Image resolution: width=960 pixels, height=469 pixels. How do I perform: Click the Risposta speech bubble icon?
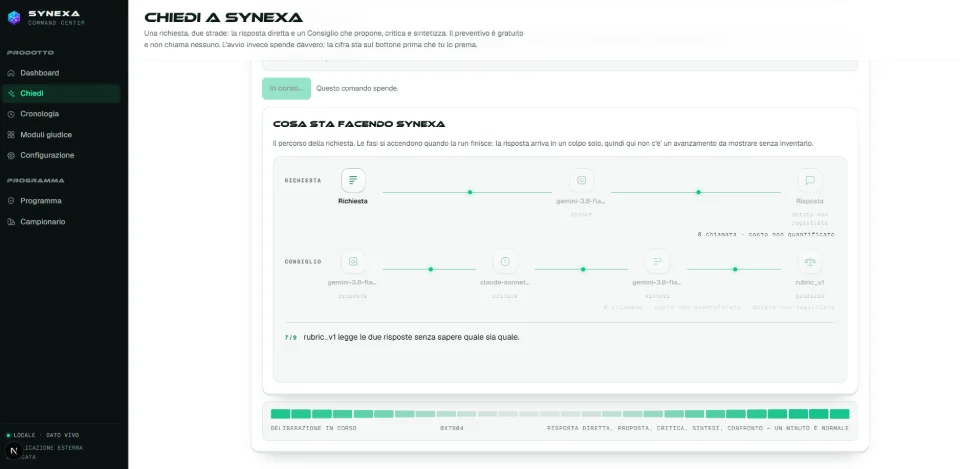(810, 181)
